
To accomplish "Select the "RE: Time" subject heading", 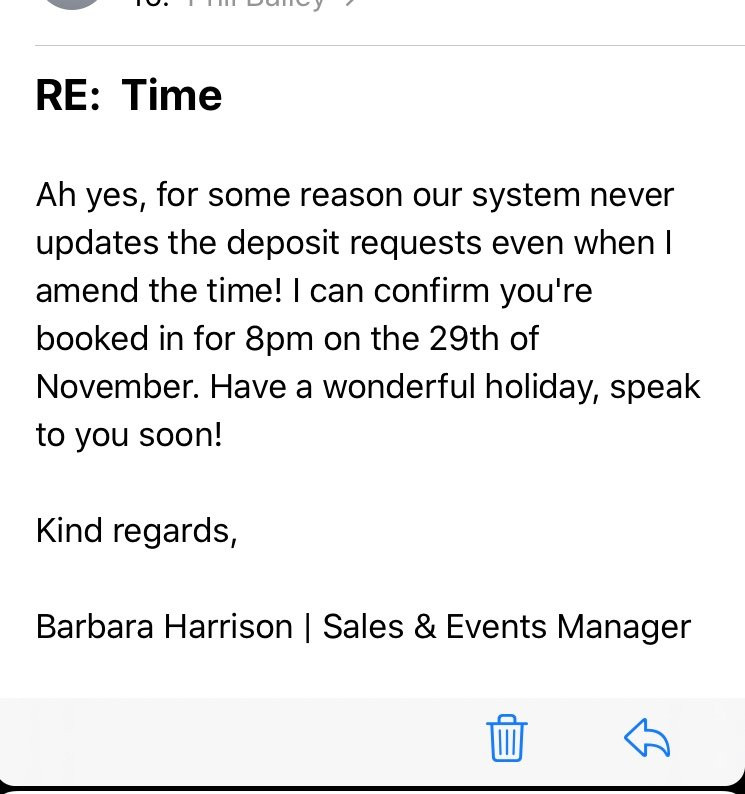I will point(129,95).
